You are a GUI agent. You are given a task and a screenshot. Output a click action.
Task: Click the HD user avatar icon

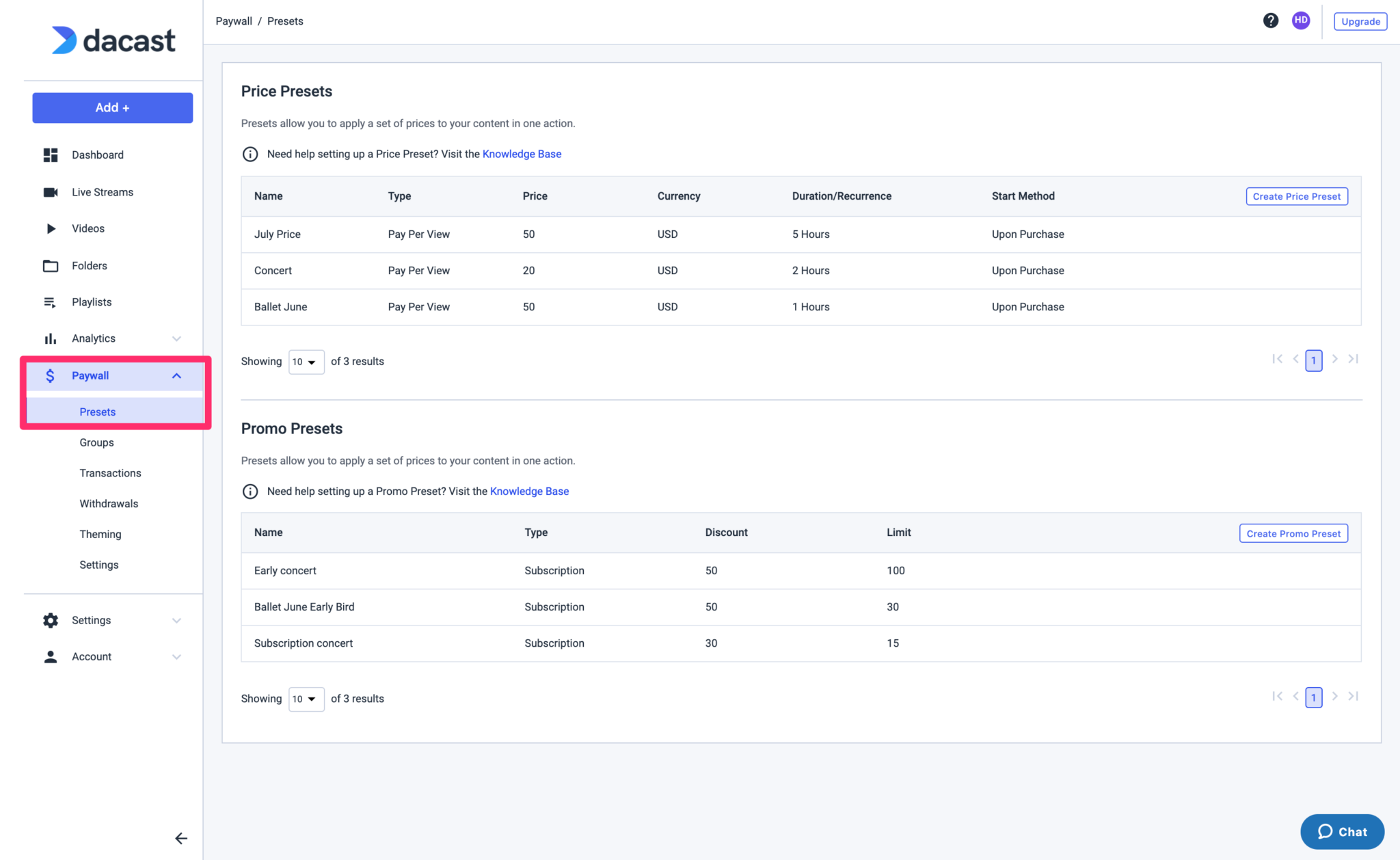[x=1300, y=21]
